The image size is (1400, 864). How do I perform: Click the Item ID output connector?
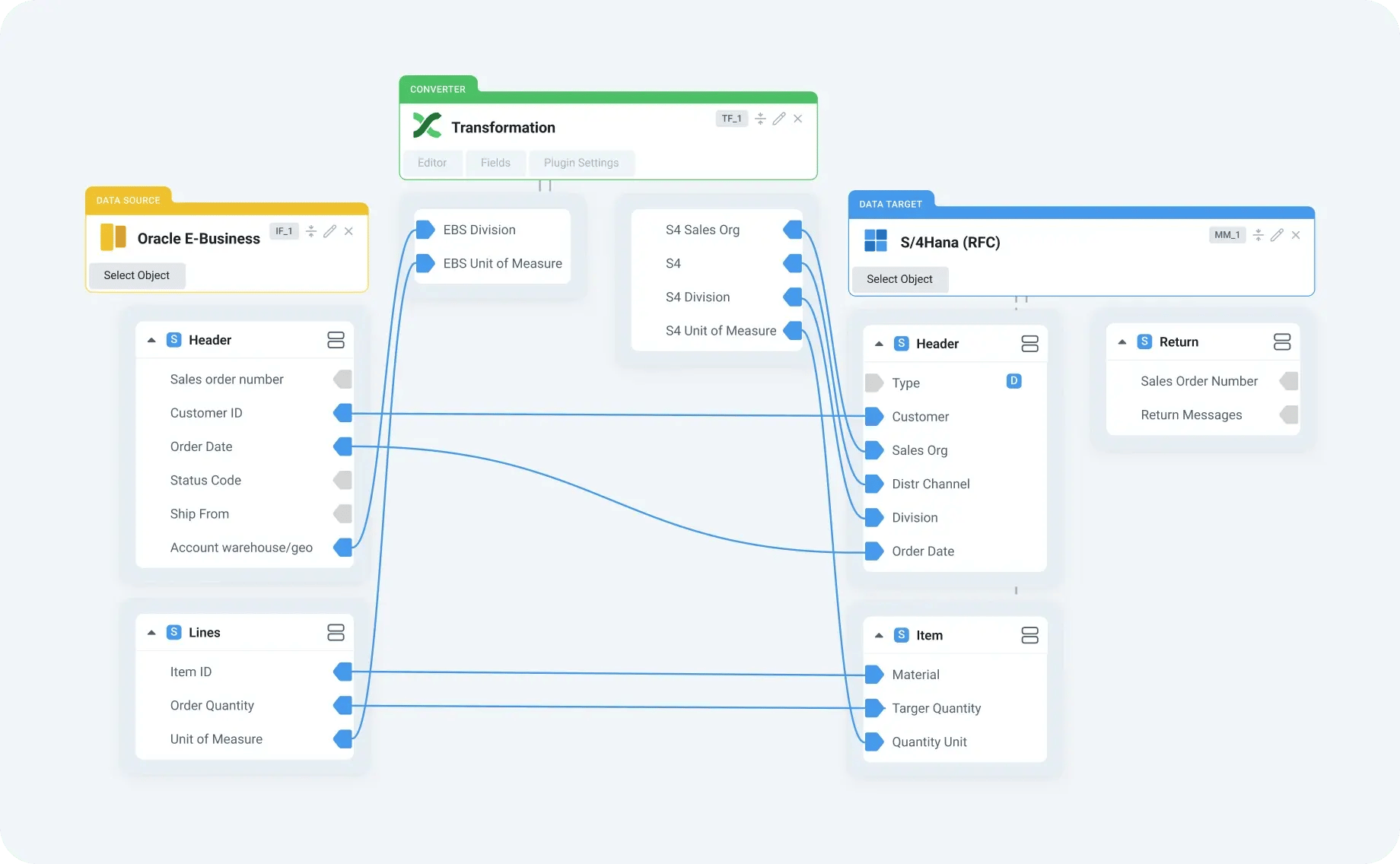(342, 672)
